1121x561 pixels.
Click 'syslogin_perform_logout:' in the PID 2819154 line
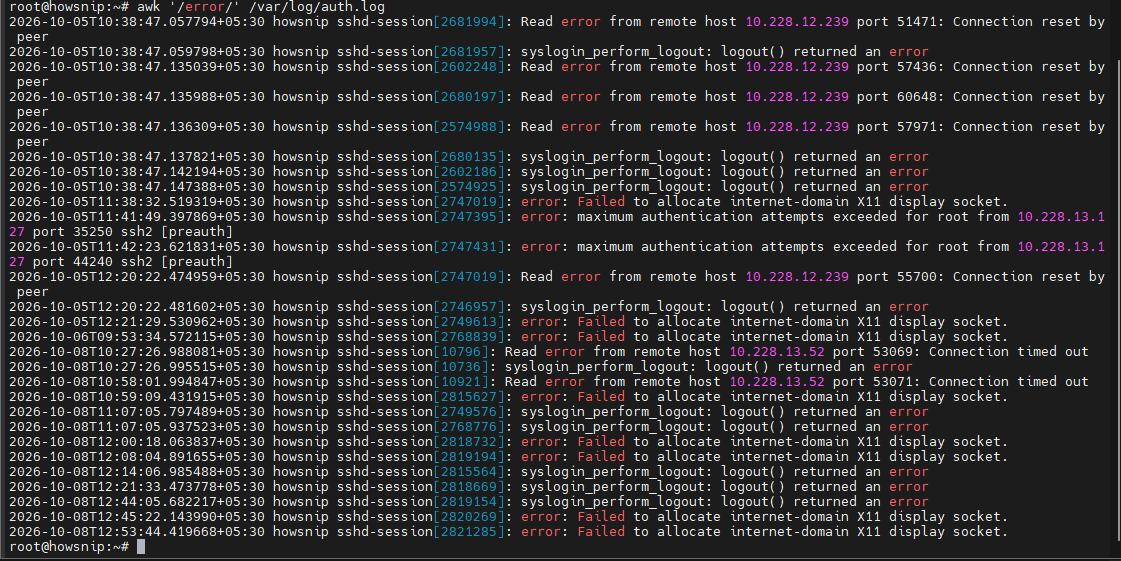coord(617,502)
